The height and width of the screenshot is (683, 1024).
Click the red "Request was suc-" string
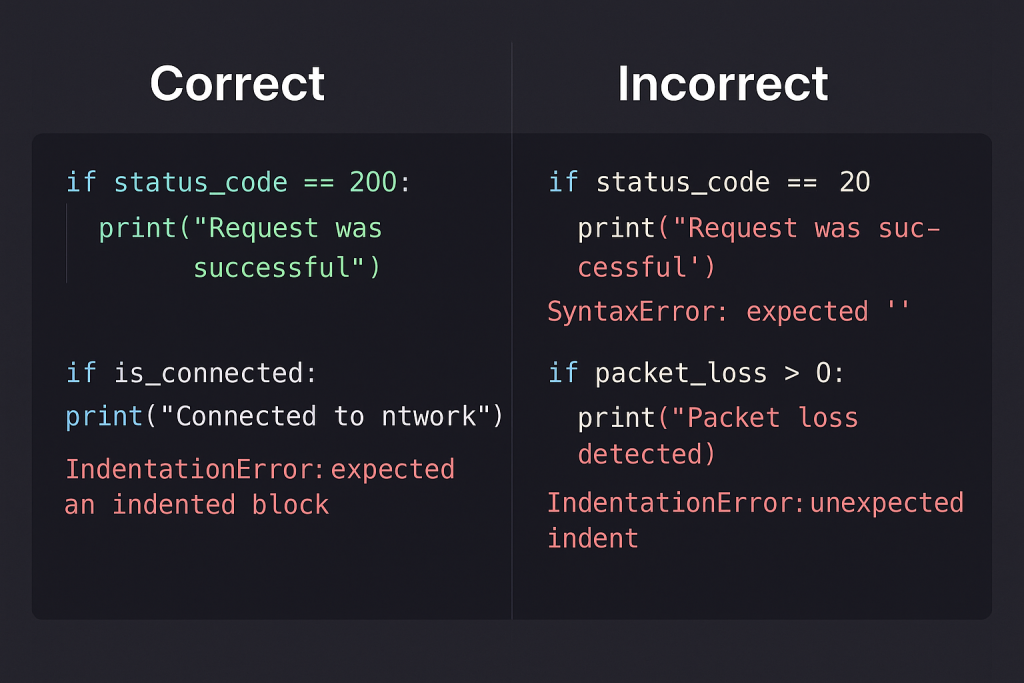point(808,228)
